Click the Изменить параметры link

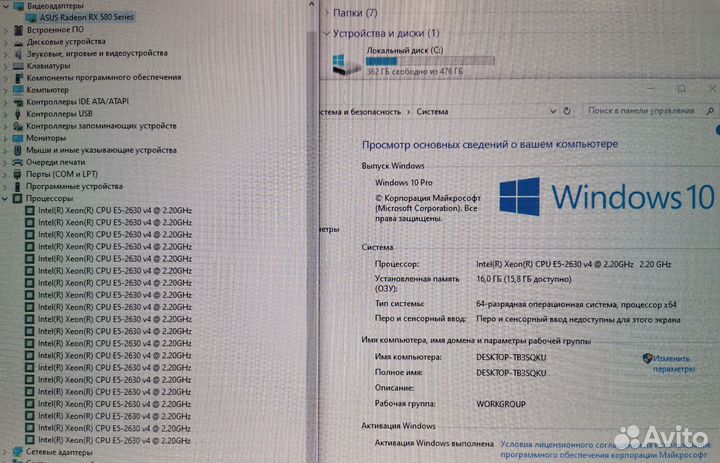[672, 363]
